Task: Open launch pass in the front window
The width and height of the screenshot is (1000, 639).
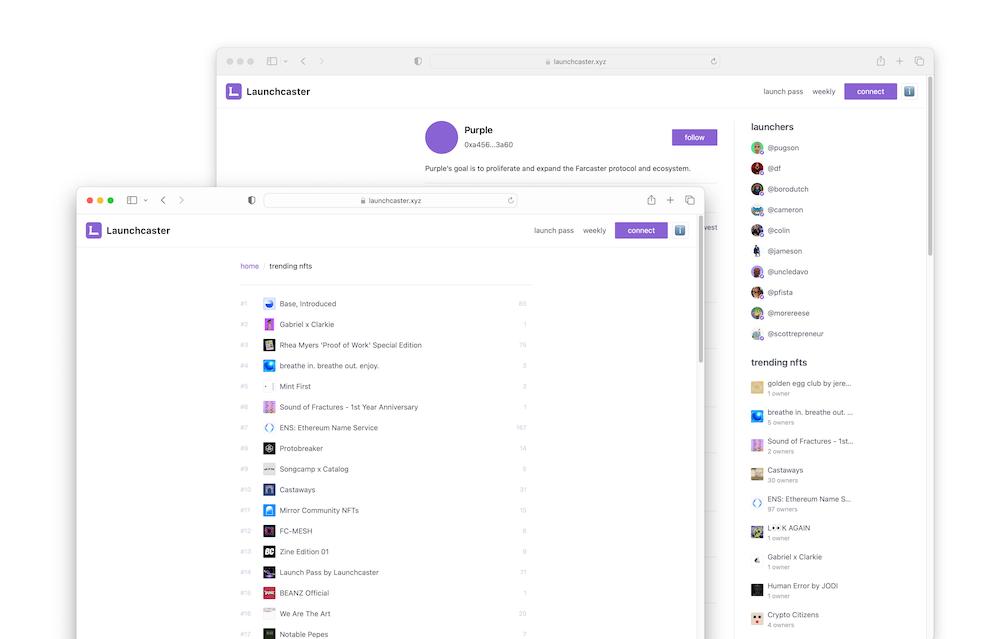Action: [x=554, y=230]
